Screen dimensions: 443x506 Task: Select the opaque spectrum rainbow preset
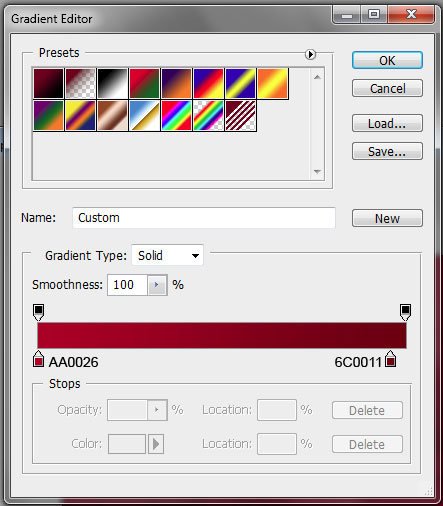[176, 115]
